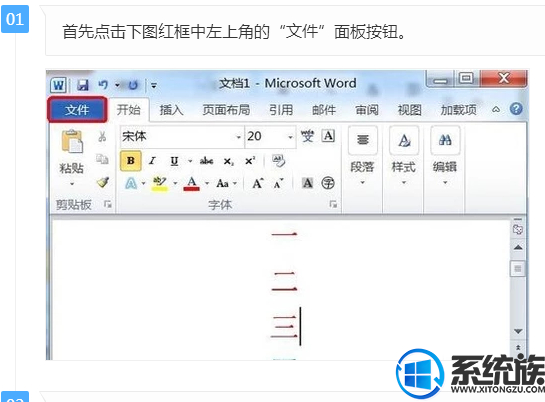Open the 审阅 ribbon tab
Image resolution: width=545 pixels, height=402 pixels.
(367, 110)
